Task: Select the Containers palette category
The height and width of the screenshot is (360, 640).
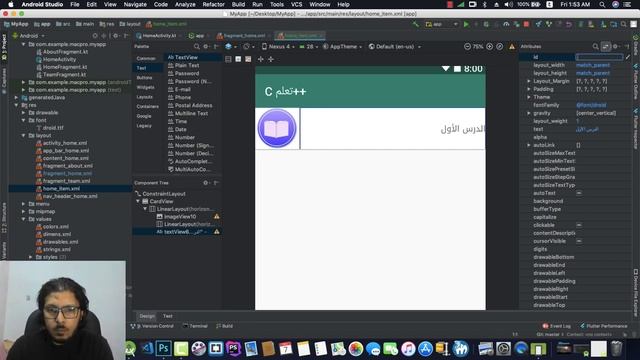Action: click(x=147, y=107)
